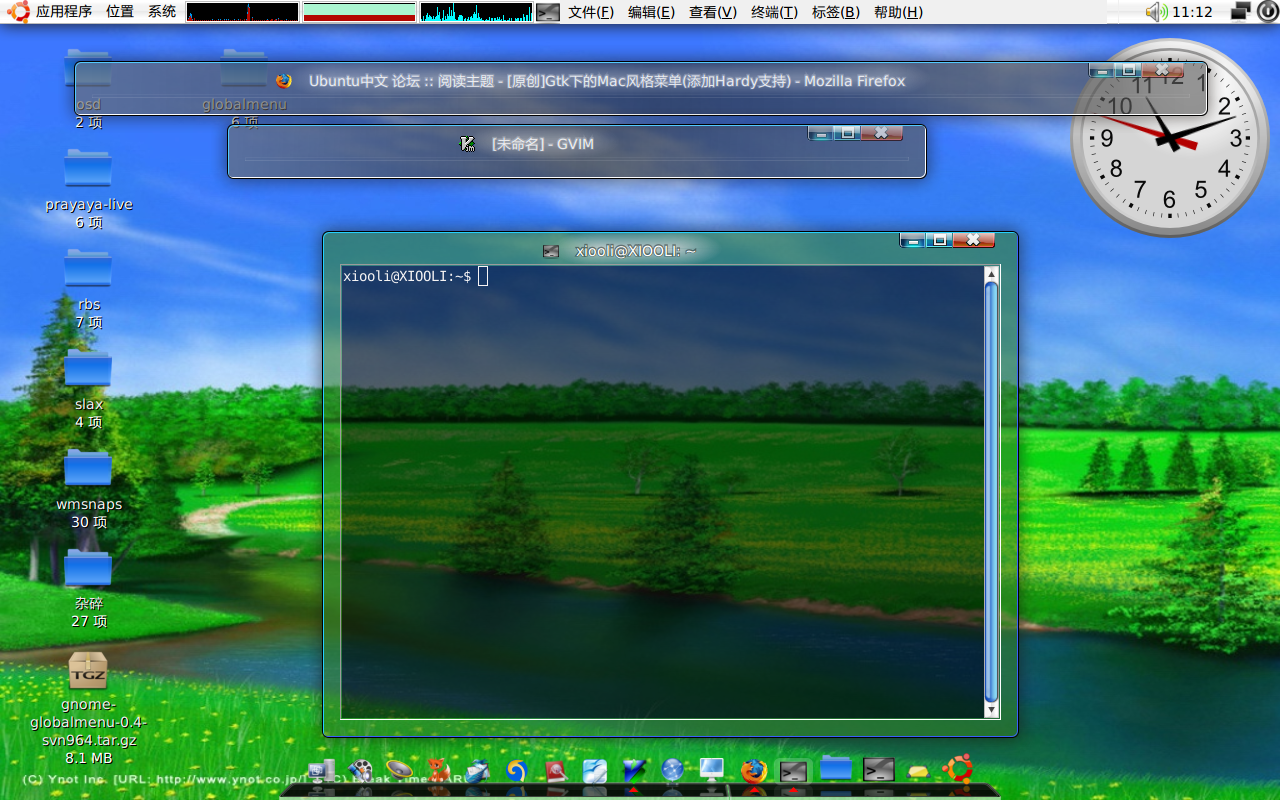Click the CPU usage graph in the panel
Image resolution: width=1280 pixels, height=800 pixels.
(242, 12)
